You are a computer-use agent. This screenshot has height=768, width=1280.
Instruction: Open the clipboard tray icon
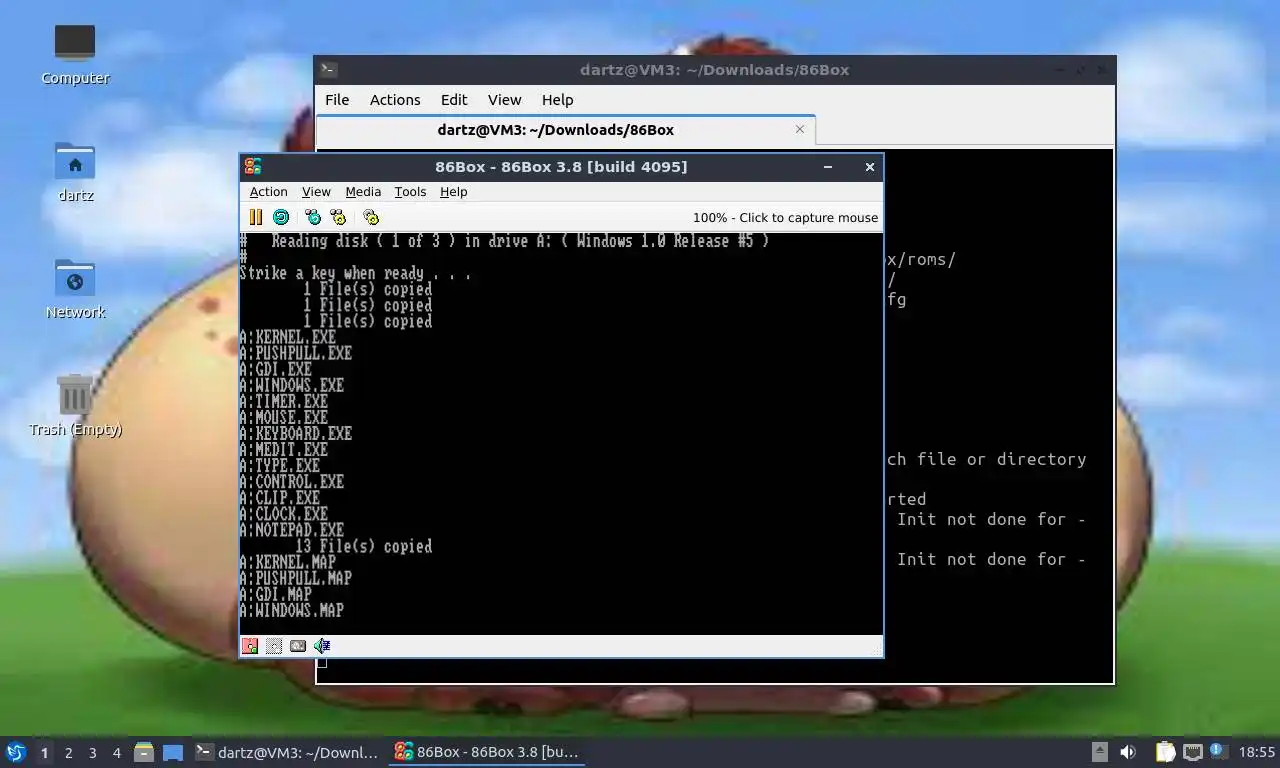tap(1165, 752)
